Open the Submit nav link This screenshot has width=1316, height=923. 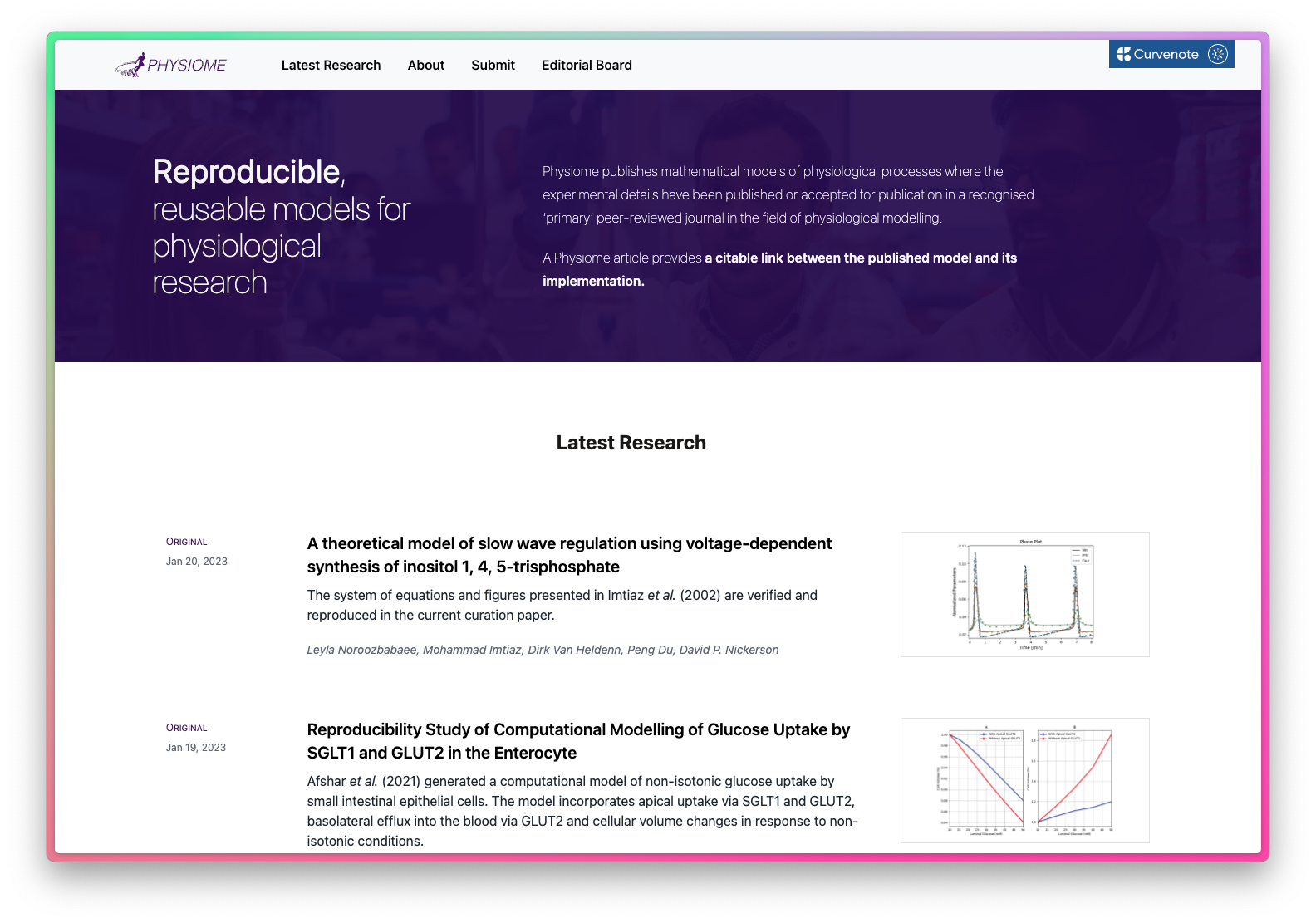click(x=493, y=65)
